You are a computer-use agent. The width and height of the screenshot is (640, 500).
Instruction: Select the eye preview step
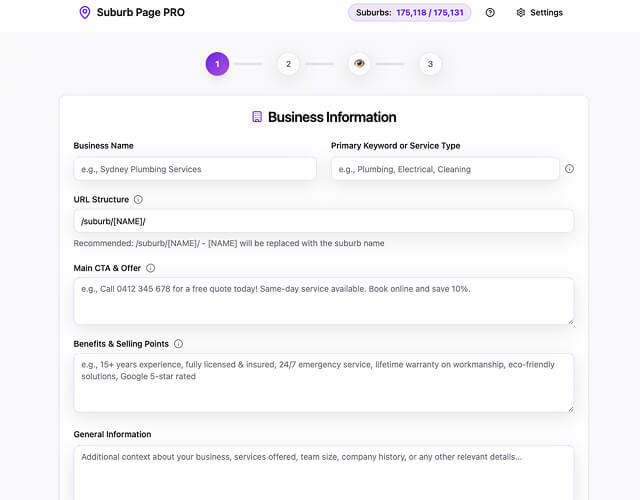click(359, 64)
